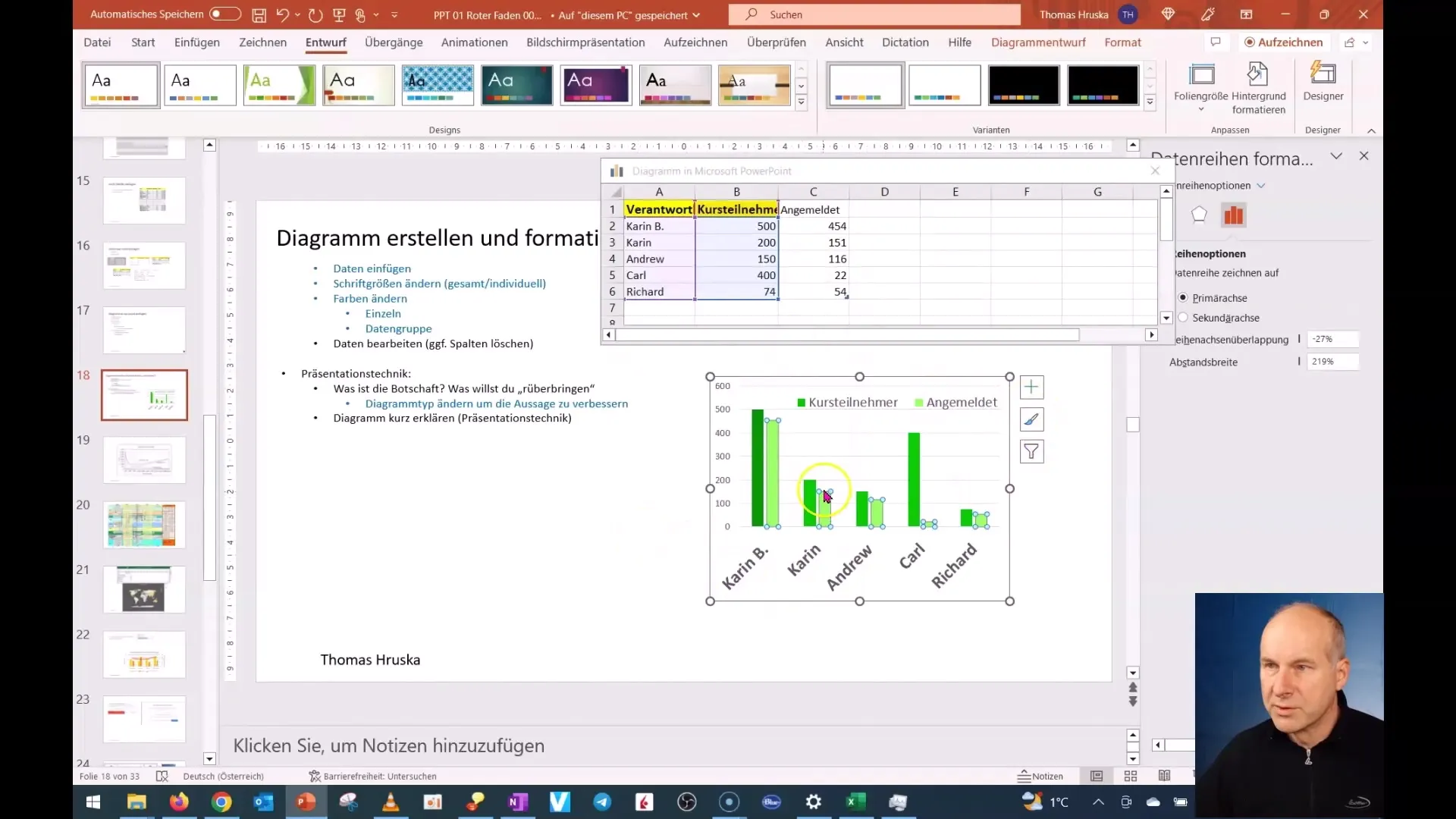Open the Entwurf ribbon tab
Screen dimensions: 1456x819
click(325, 42)
